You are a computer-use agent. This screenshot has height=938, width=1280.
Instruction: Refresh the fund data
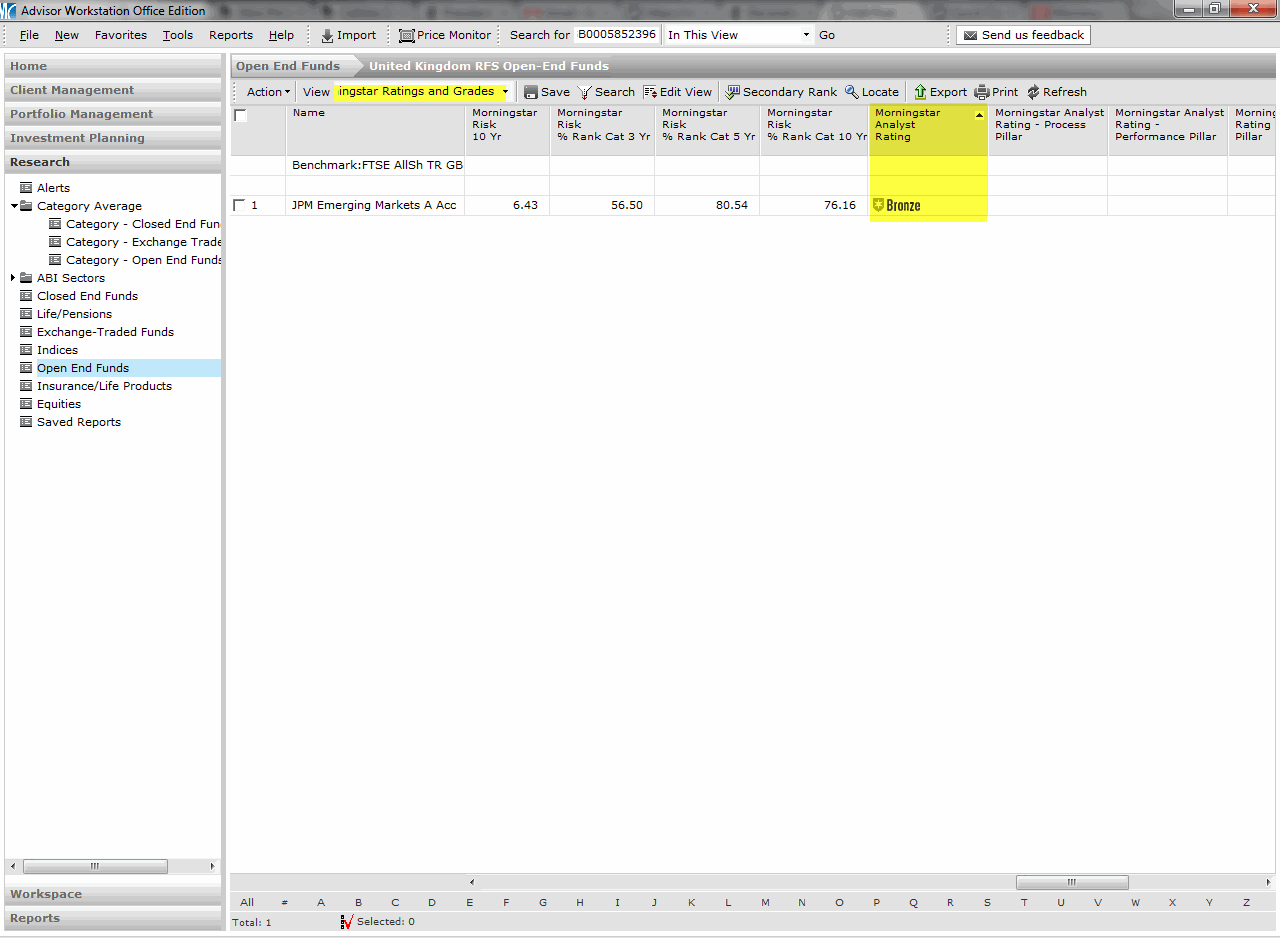(1033, 92)
